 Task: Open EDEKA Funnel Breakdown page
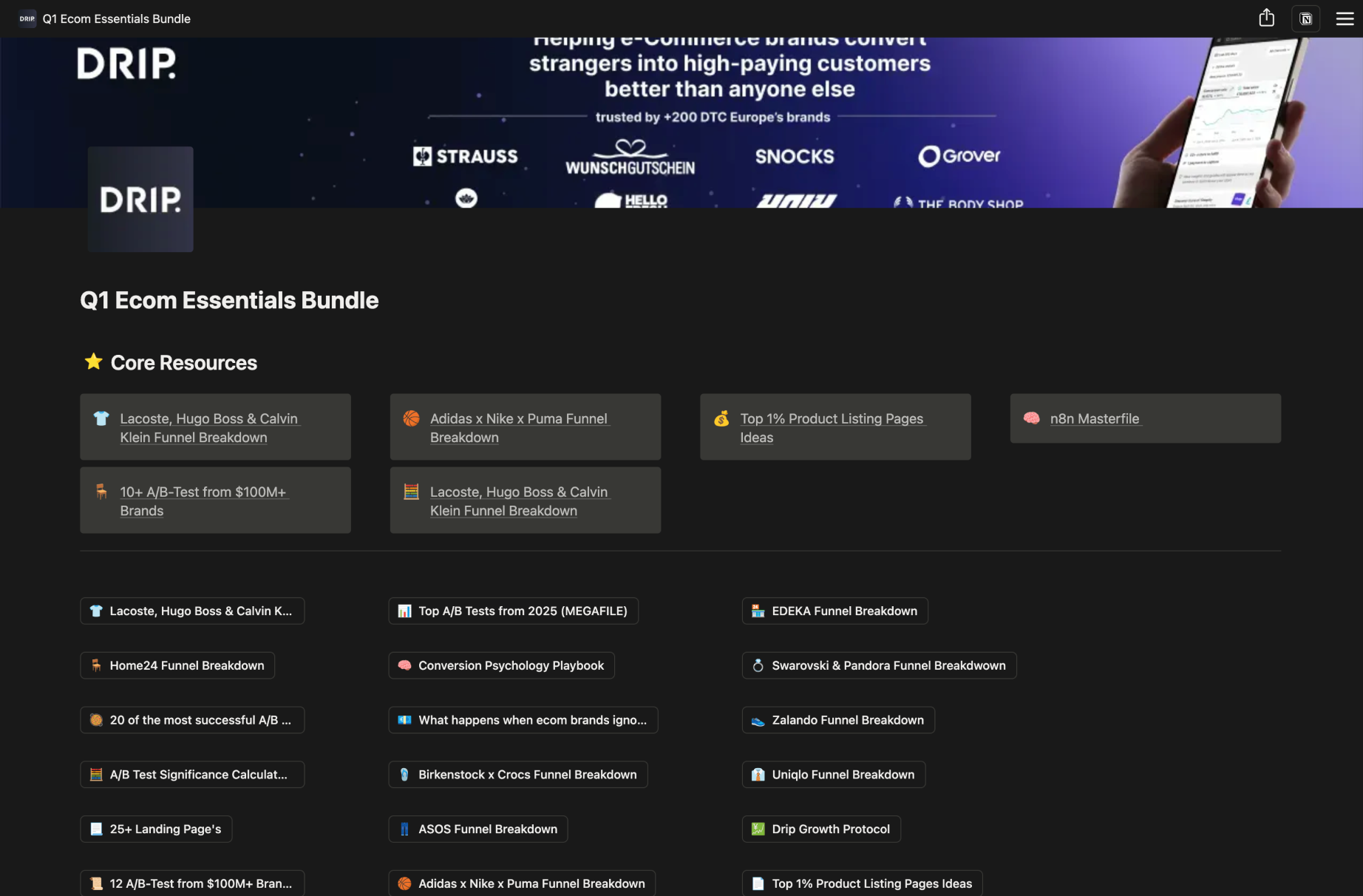(843, 611)
